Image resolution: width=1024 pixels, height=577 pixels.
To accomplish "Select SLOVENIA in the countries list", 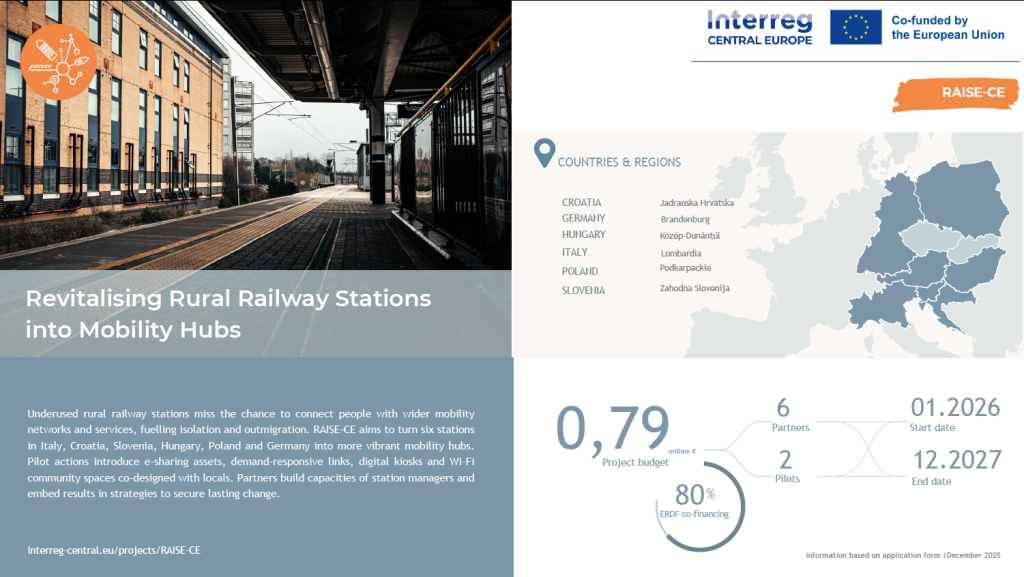I will tap(583, 290).
